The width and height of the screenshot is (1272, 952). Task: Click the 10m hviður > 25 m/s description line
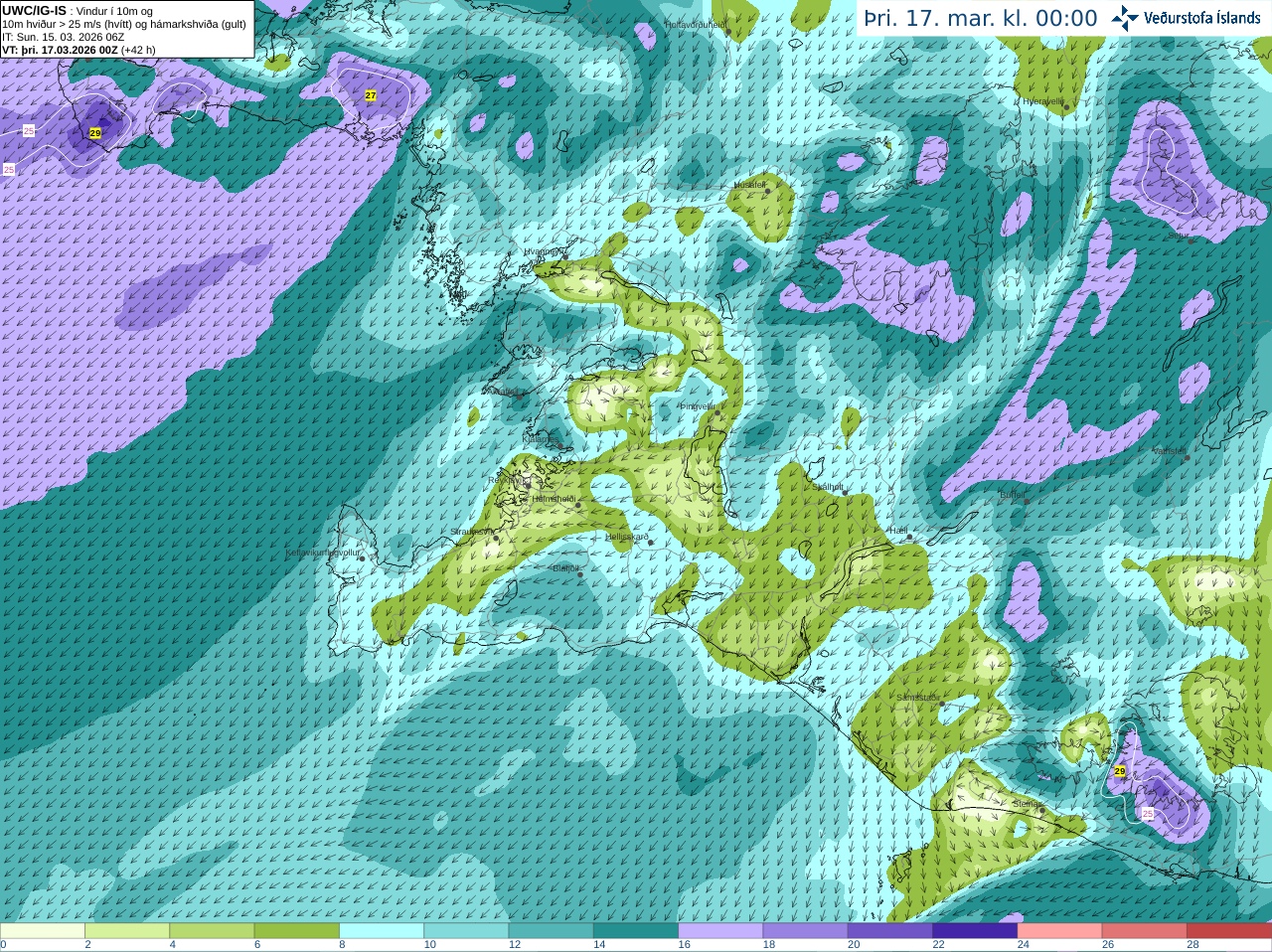[x=124, y=24]
